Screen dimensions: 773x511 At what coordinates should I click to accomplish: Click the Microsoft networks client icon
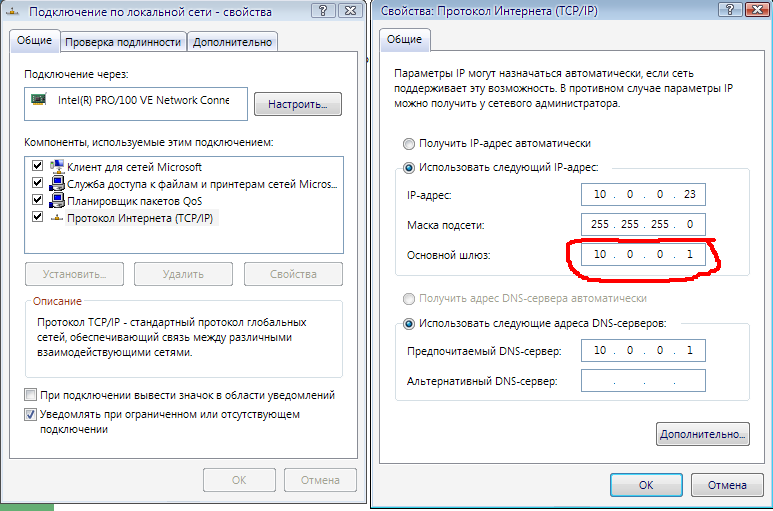click(x=57, y=167)
